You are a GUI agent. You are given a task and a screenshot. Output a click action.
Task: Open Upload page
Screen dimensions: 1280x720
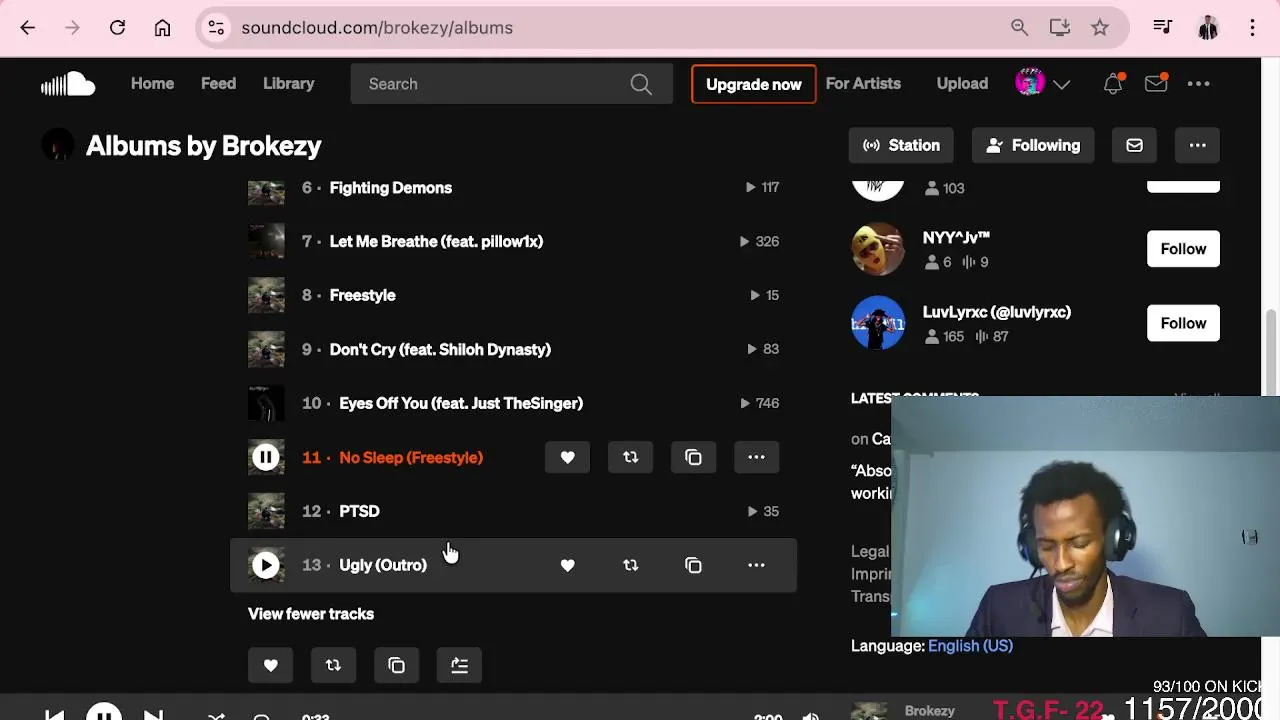pos(962,84)
